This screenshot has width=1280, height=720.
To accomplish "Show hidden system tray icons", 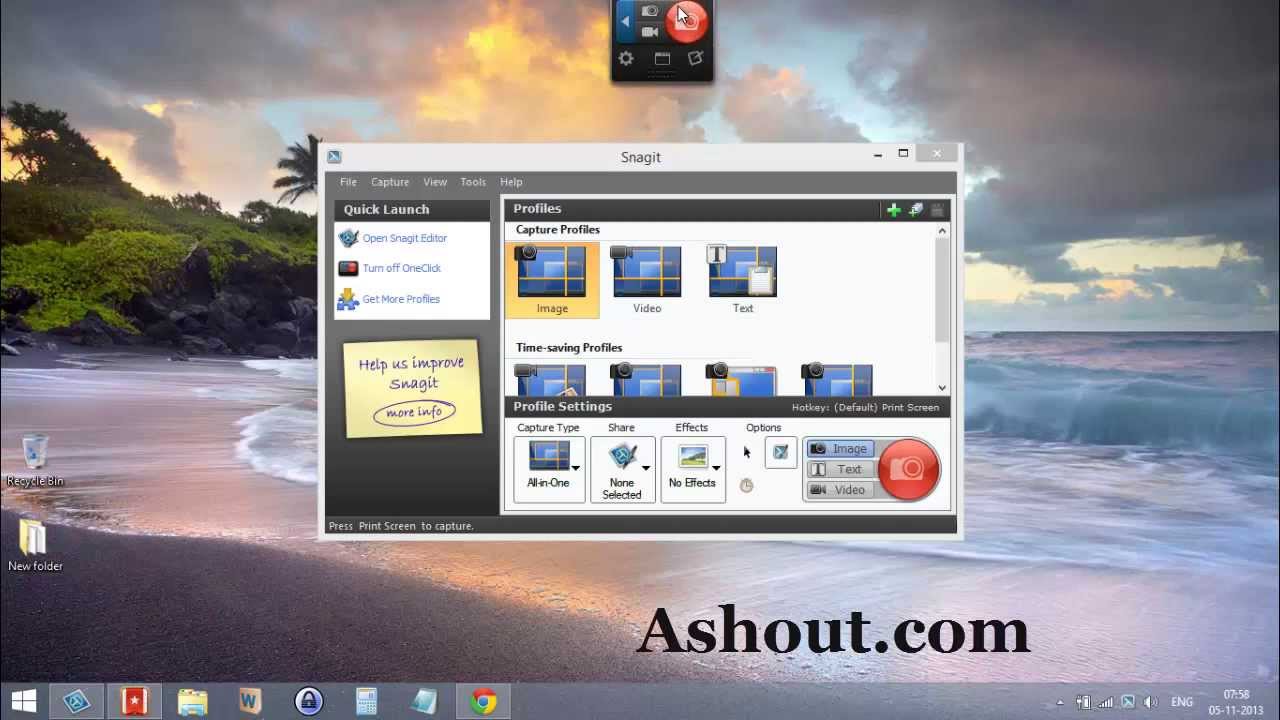I will click(1061, 703).
